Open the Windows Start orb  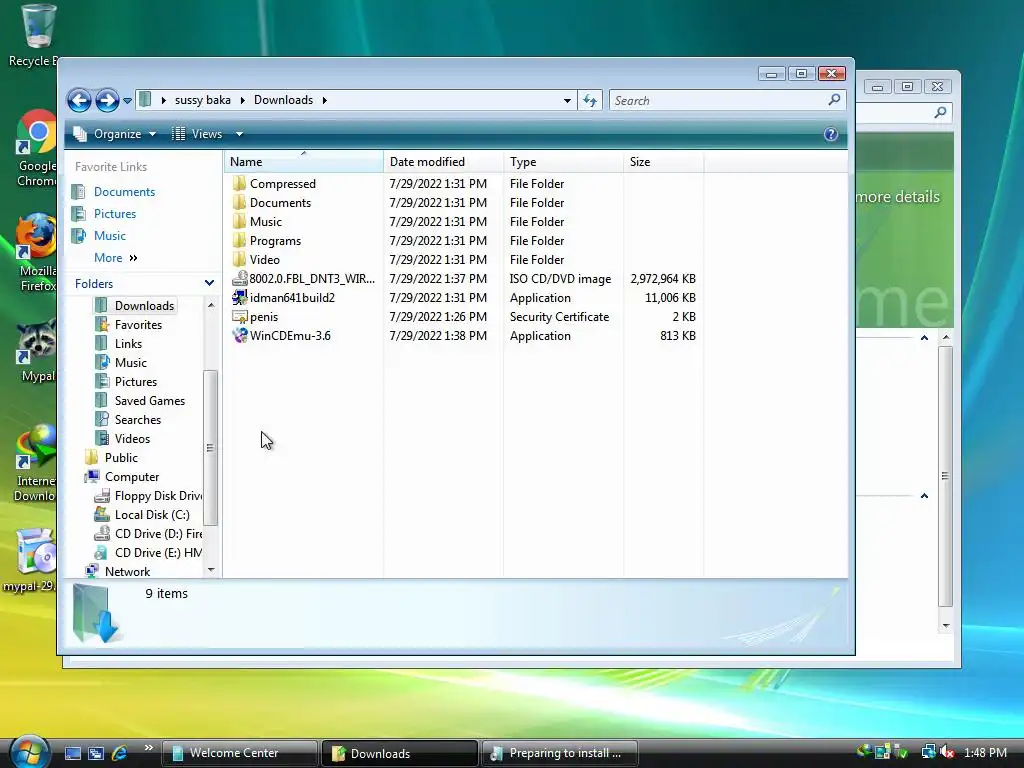29,752
